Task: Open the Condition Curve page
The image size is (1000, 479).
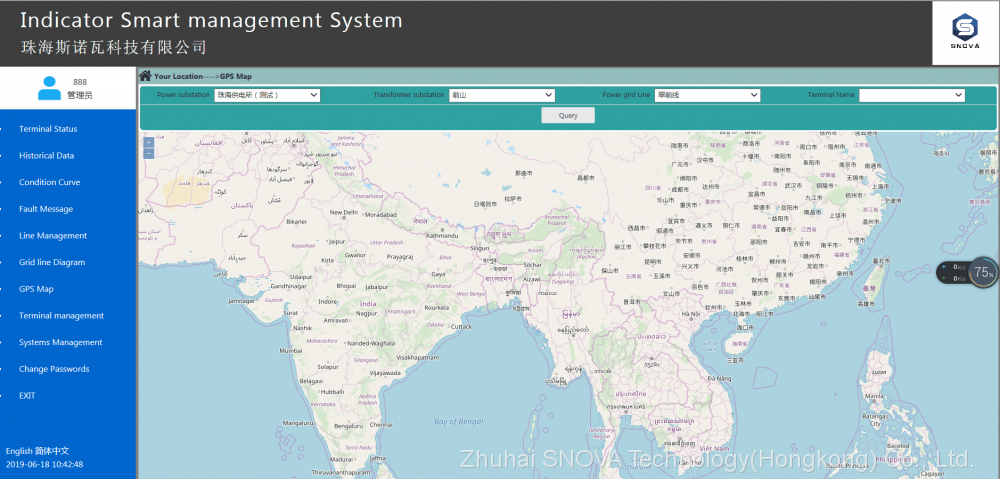Action: point(49,182)
